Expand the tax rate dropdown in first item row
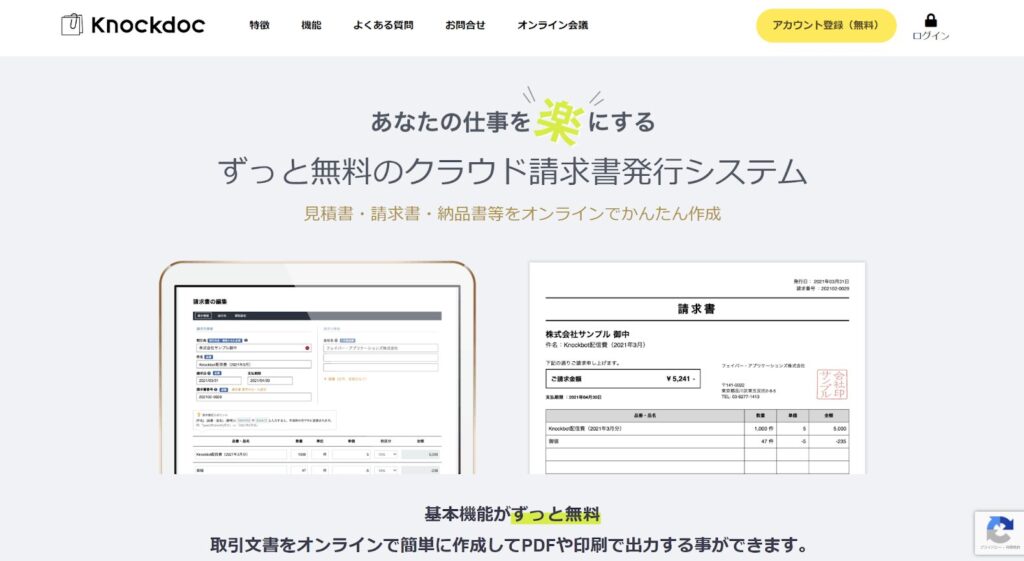Image resolution: width=1024 pixels, height=561 pixels. (x=386, y=454)
